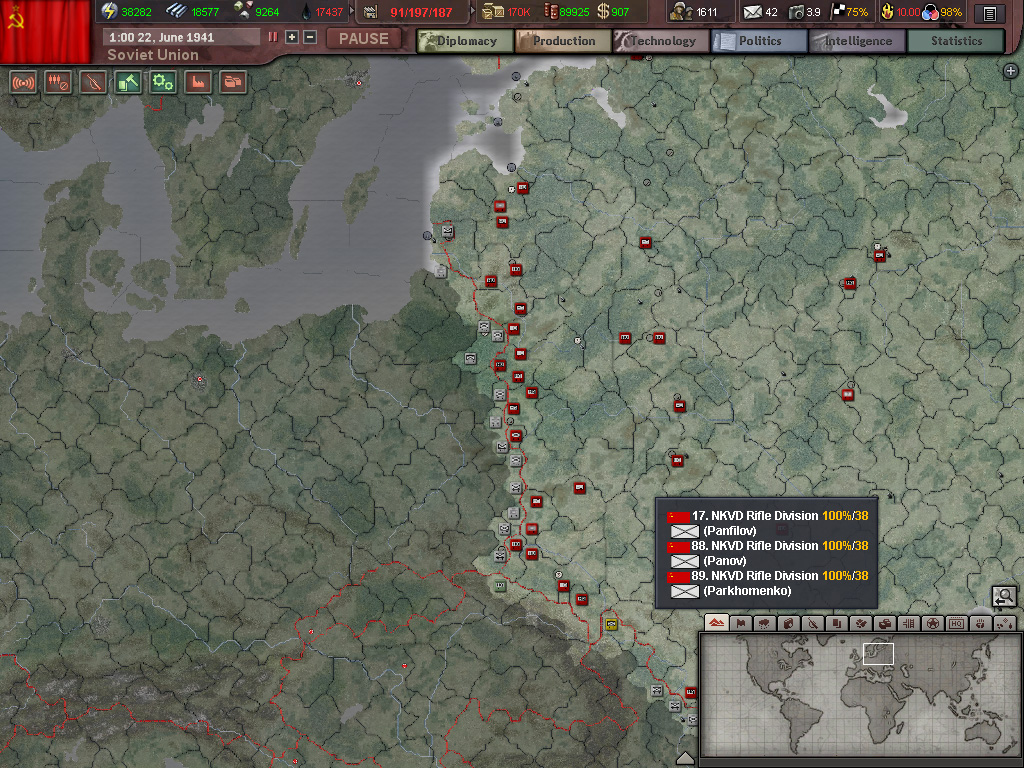Toggle the troops prohibited alert icon
Screen dimensions: 1024x768
(x=57, y=82)
